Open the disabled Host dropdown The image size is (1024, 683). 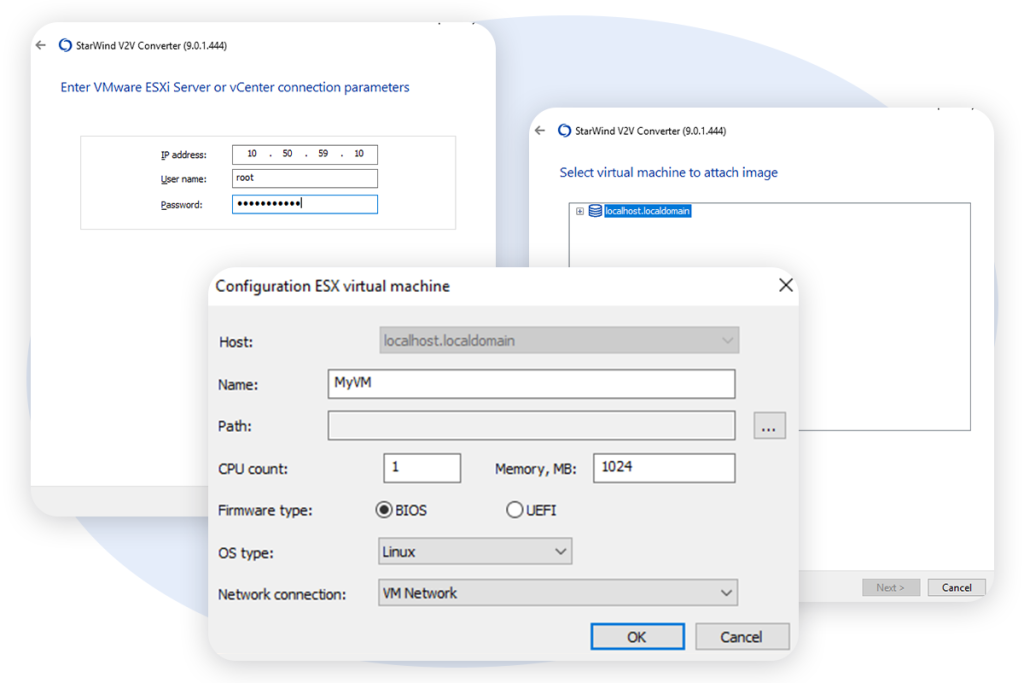tap(558, 341)
